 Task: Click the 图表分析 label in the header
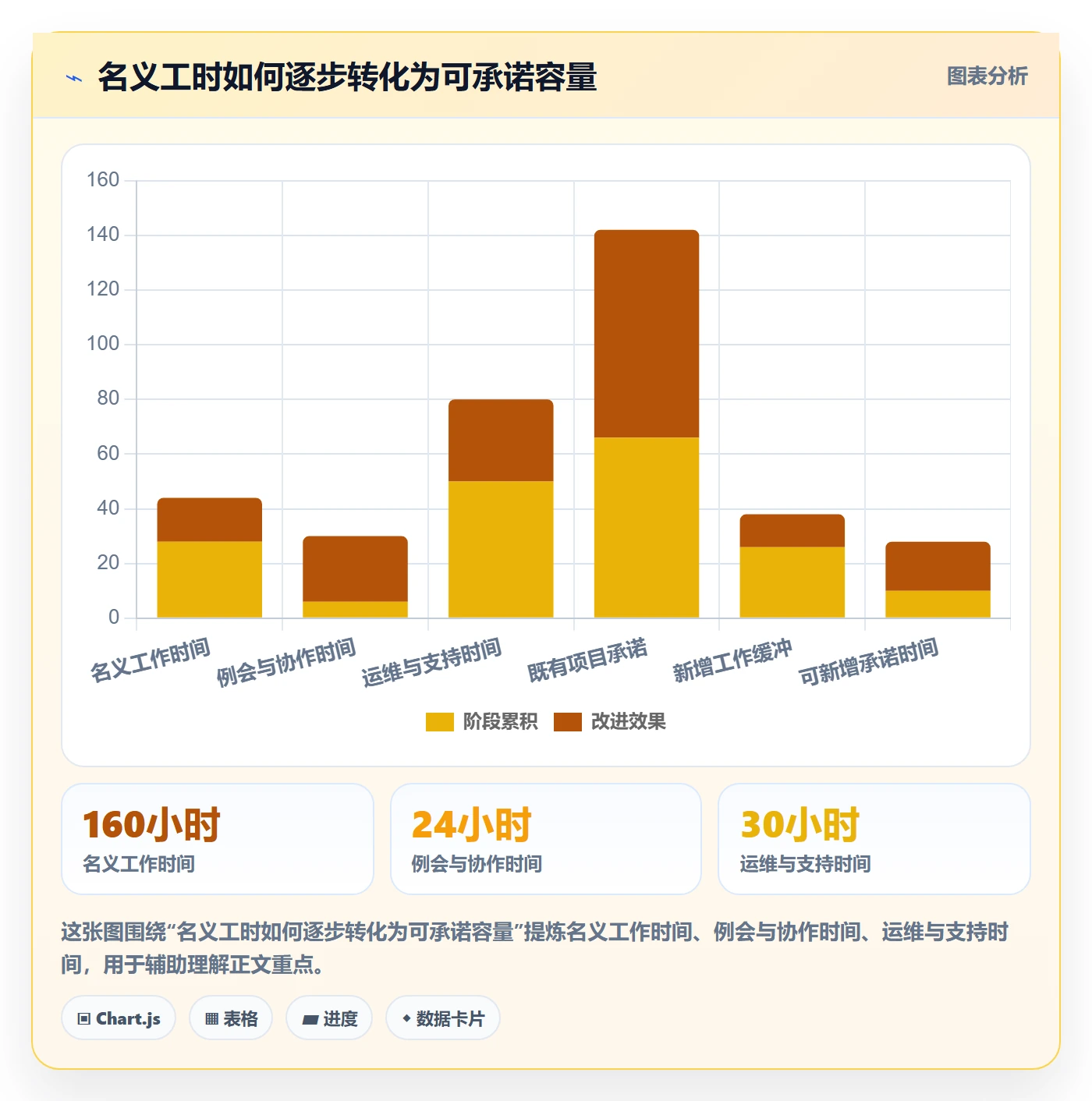(987, 76)
